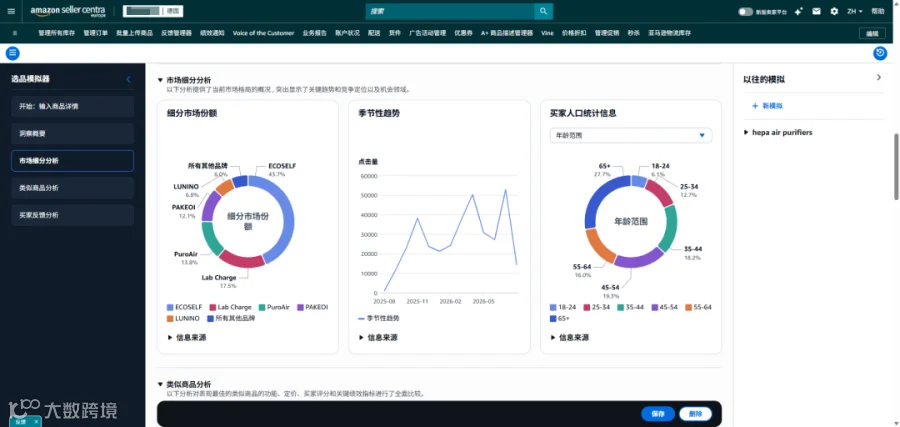Close the 反馈 feedback tab
Viewport: 900px width, 427px height.
click(36, 422)
